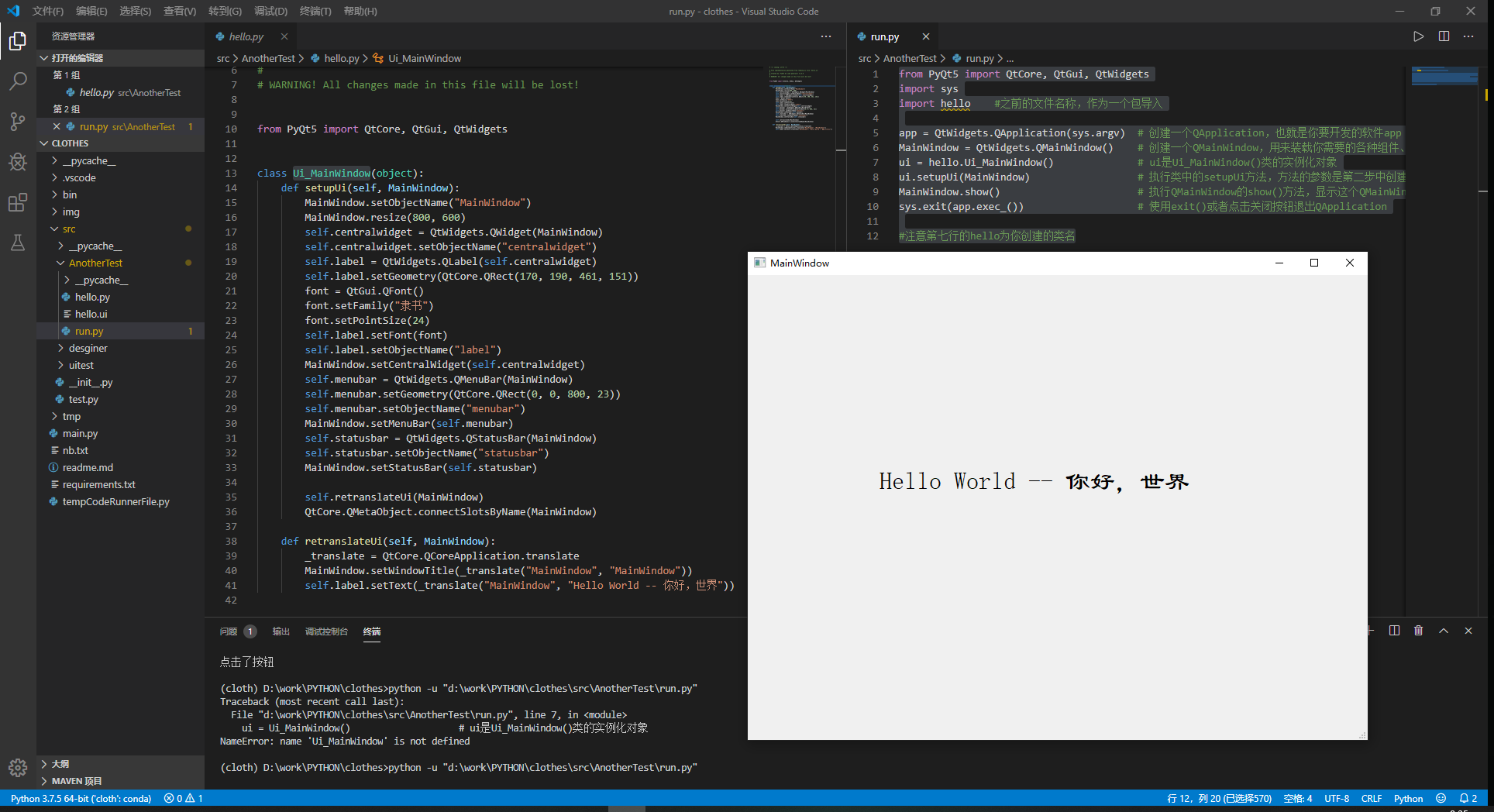Run Python file with the play icon
This screenshot has height=812, width=1494.
pos(1418,36)
